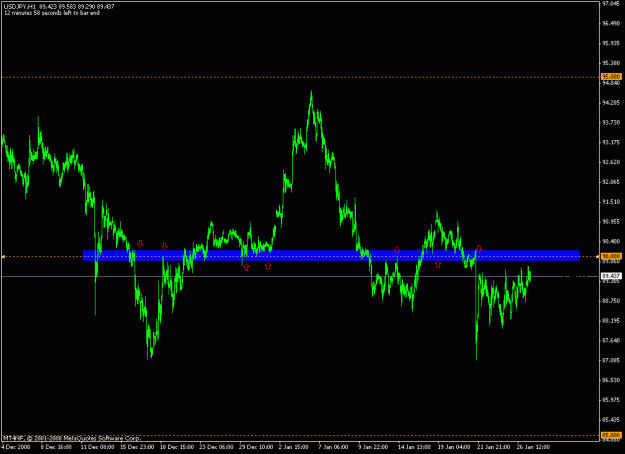Click the '4 Dec 2008' date on the time axis
The image size is (625, 454).
[x=16, y=447]
